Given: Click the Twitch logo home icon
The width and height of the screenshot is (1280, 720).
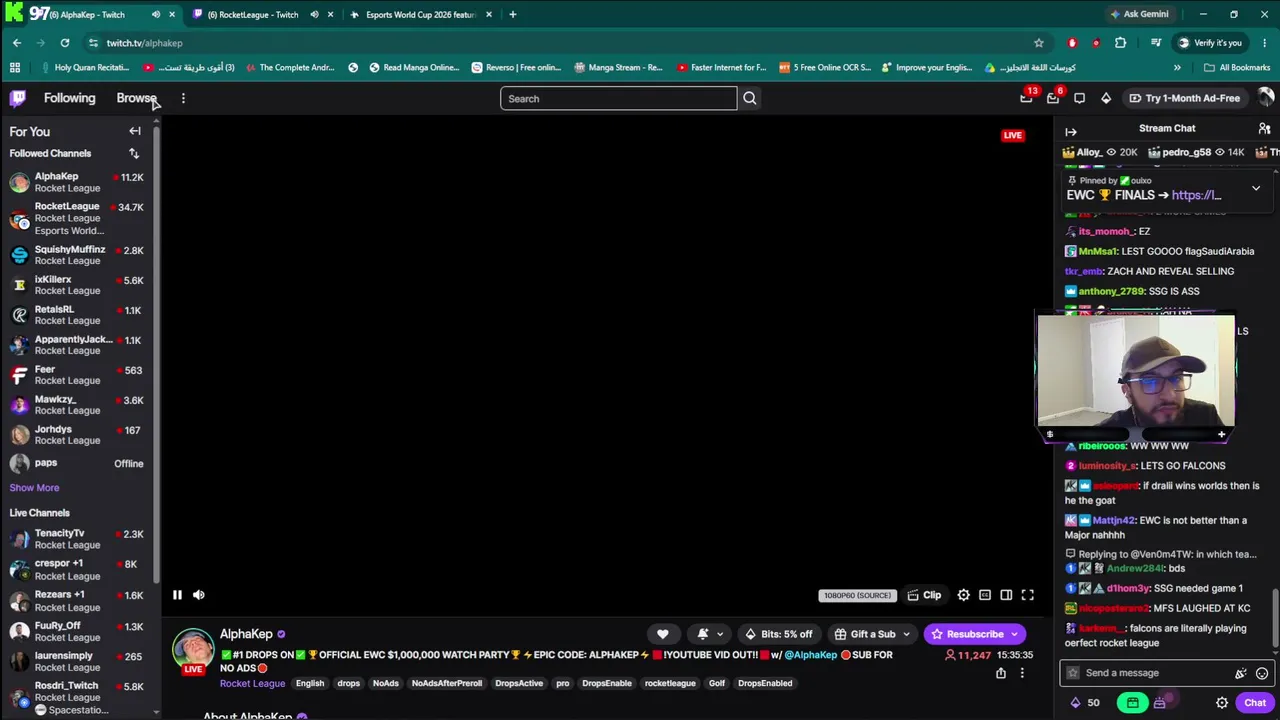Looking at the screenshot, I should tap(18, 98).
